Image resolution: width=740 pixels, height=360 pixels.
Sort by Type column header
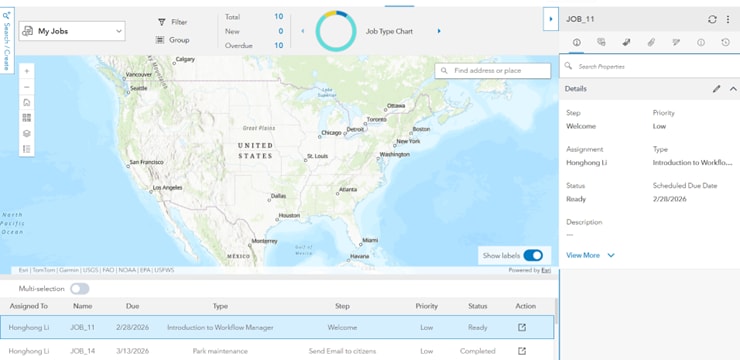pyautogui.click(x=220, y=306)
